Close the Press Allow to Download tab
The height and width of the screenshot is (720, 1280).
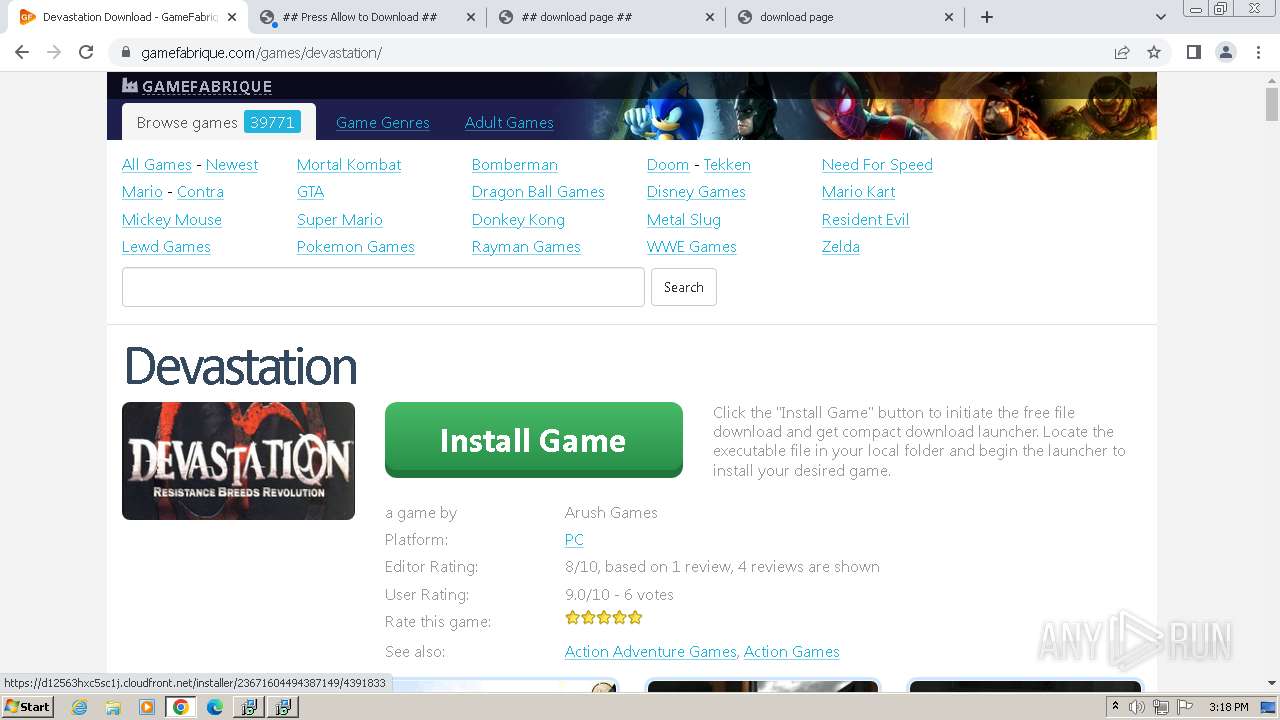click(471, 17)
